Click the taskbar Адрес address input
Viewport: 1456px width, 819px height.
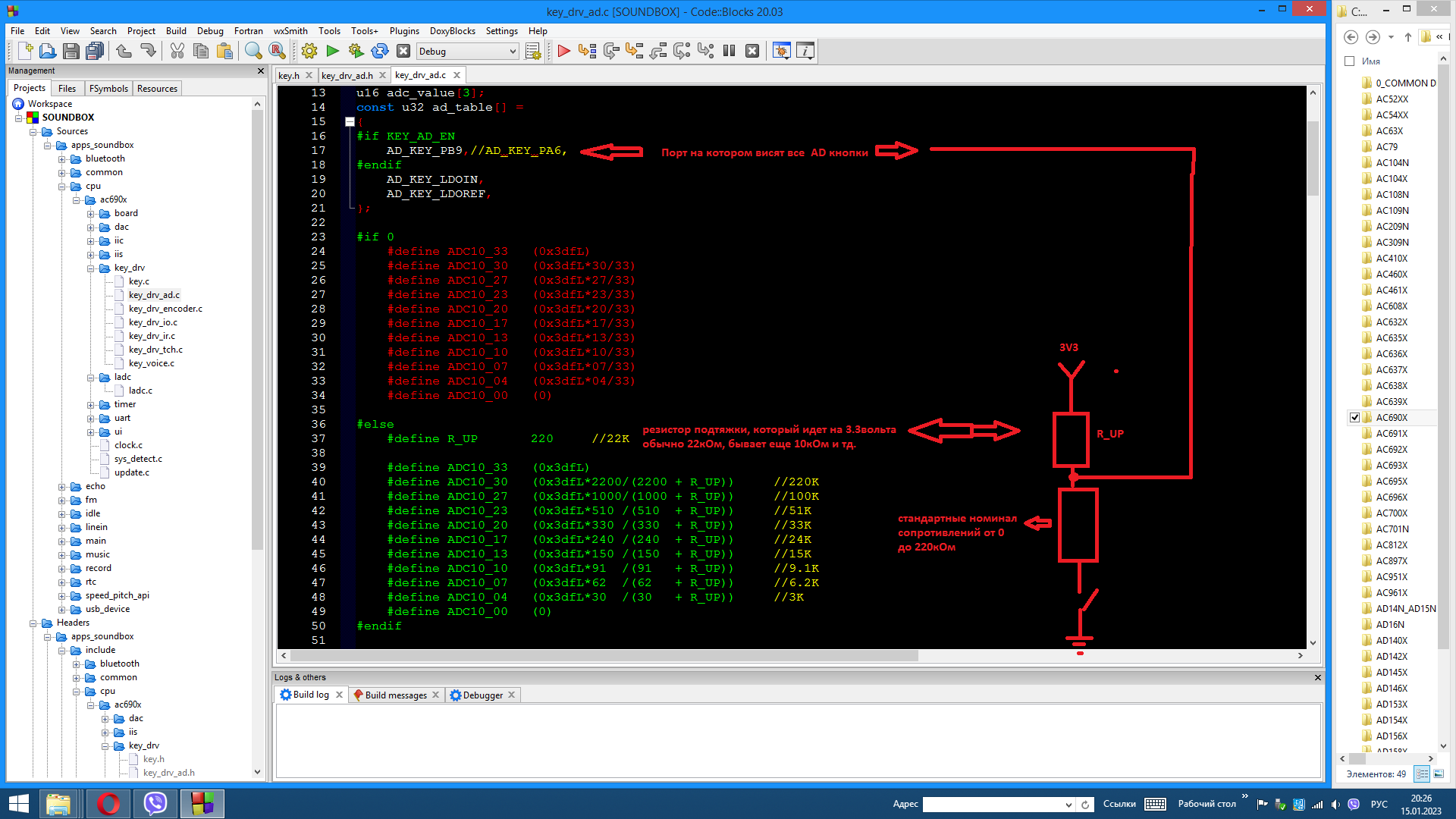coord(993,805)
